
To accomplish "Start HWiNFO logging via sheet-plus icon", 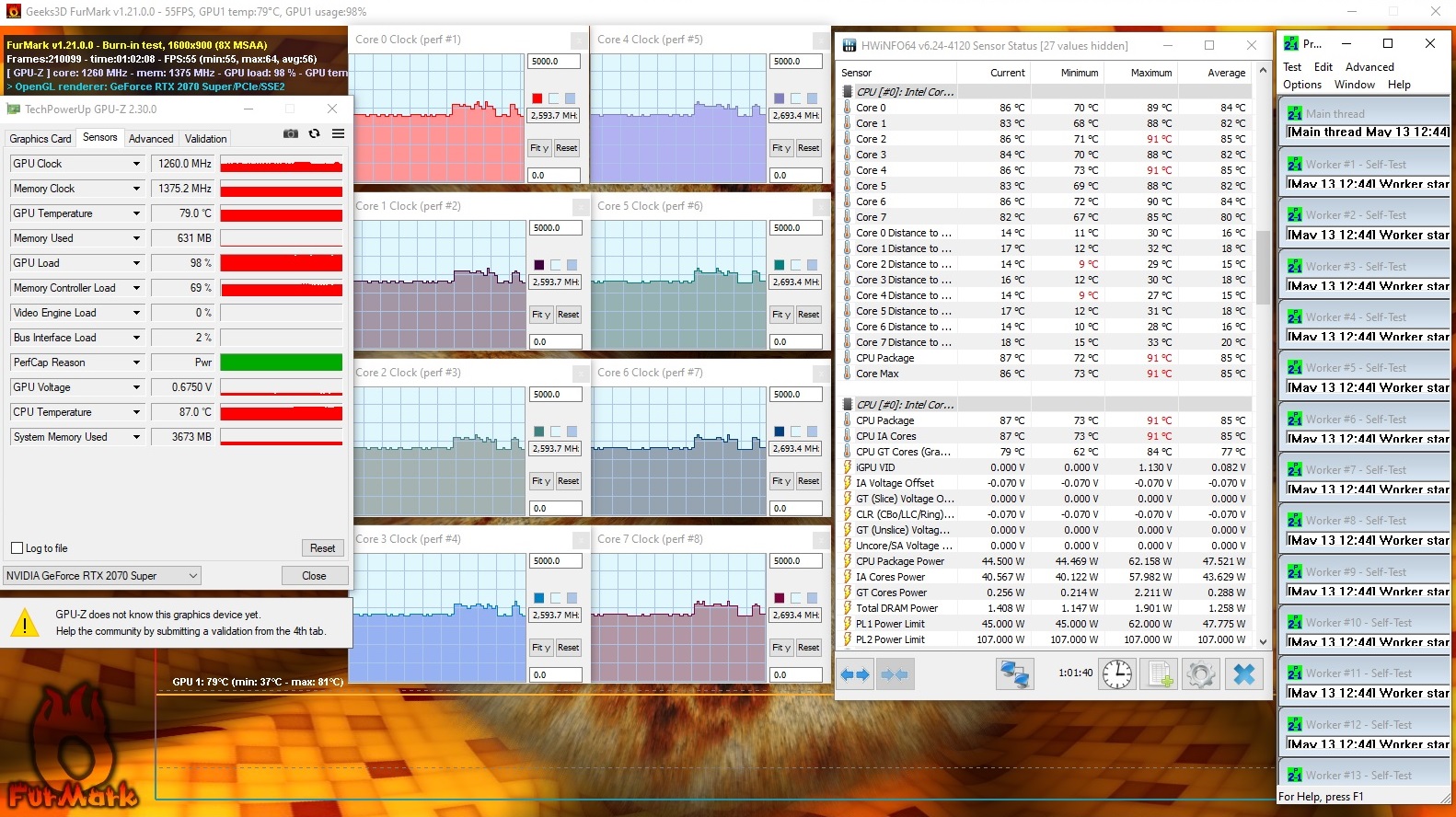I will coord(1160,674).
